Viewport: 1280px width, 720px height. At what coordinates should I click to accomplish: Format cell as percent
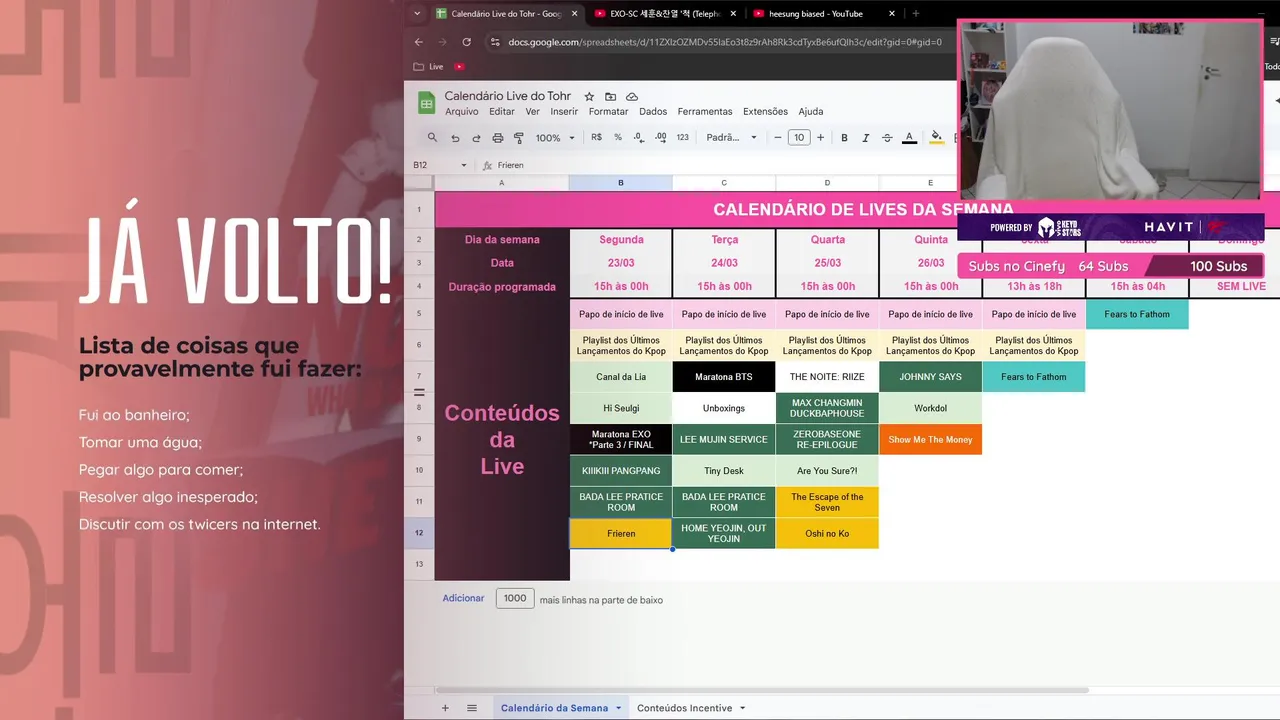pyautogui.click(x=617, y=138)
